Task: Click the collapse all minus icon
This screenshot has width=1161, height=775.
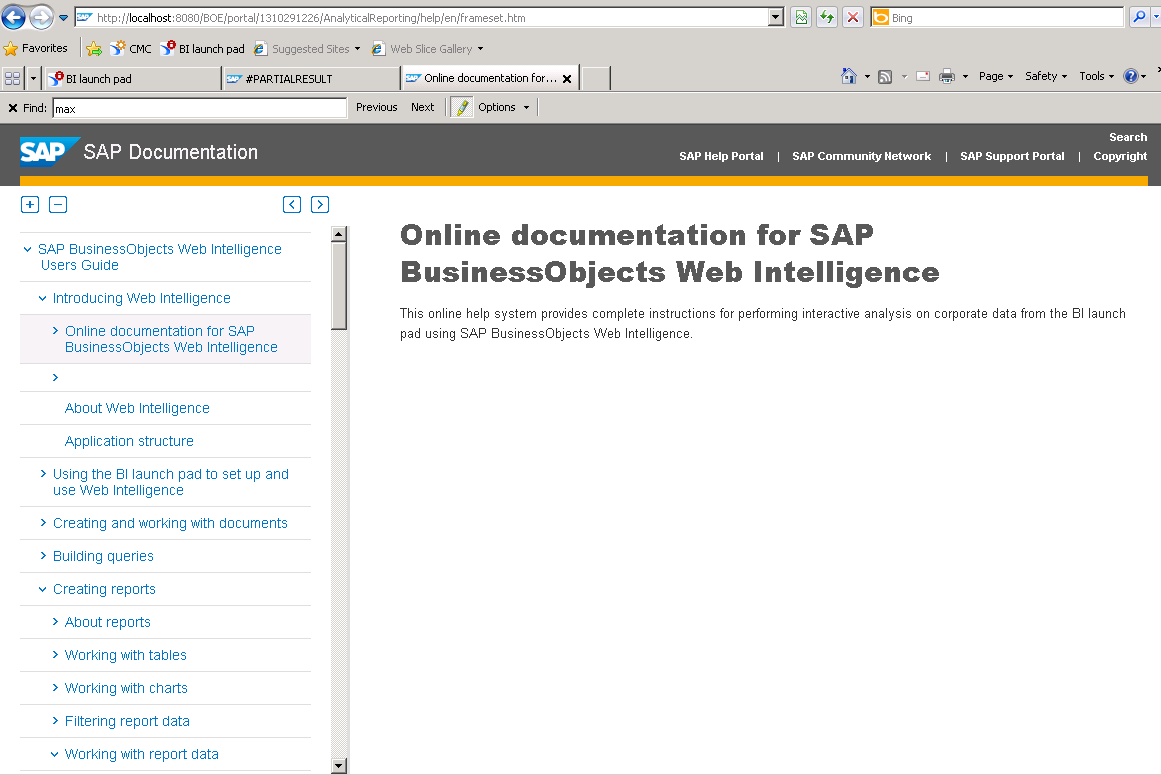Action: [x=58, y=204]
